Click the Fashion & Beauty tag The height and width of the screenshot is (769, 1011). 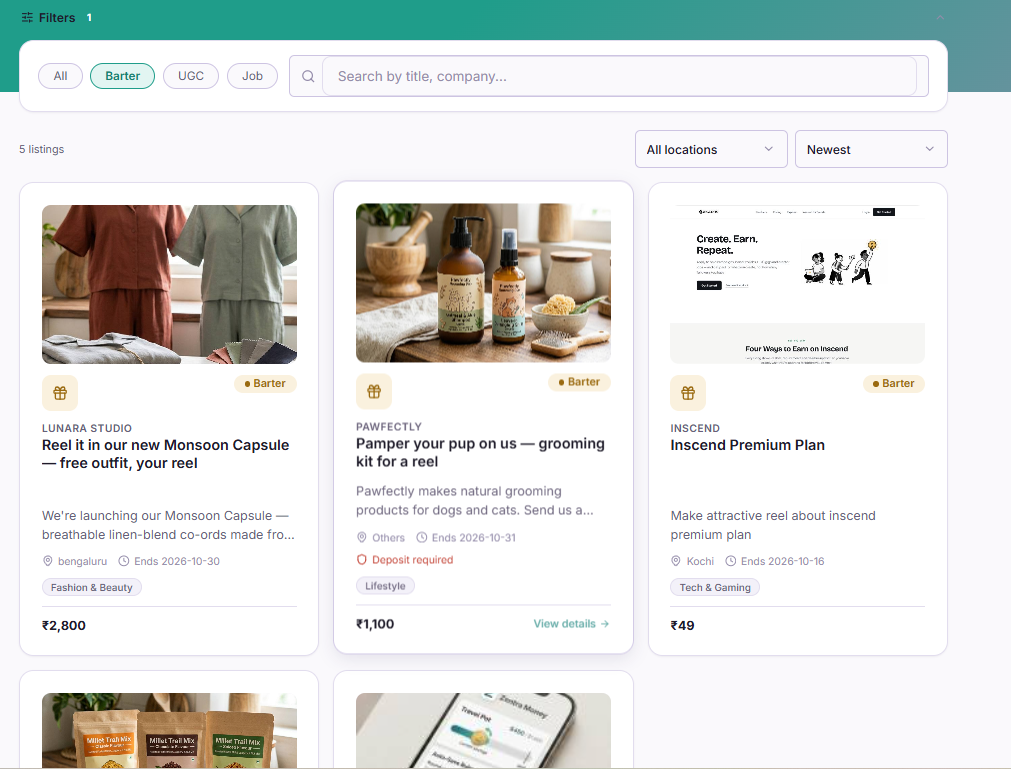pos(92,587)
